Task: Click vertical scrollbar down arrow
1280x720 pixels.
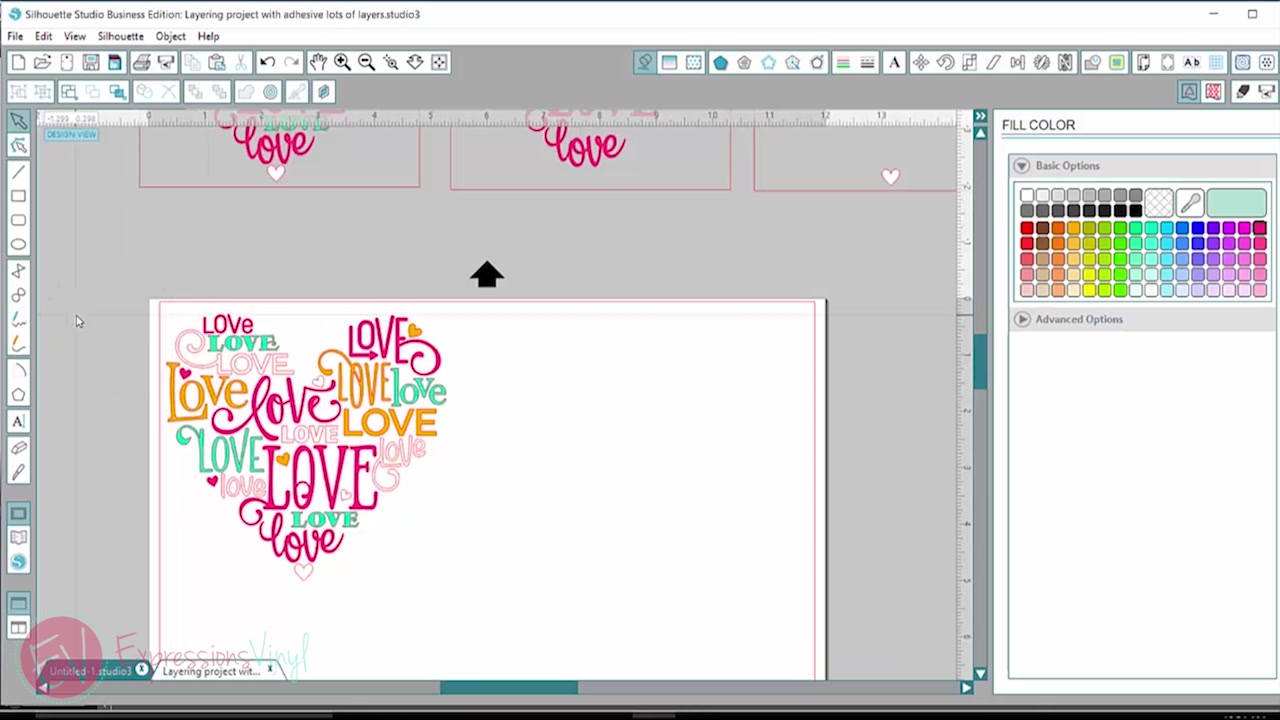Action: pyautogui.click(x=980, y=674)
